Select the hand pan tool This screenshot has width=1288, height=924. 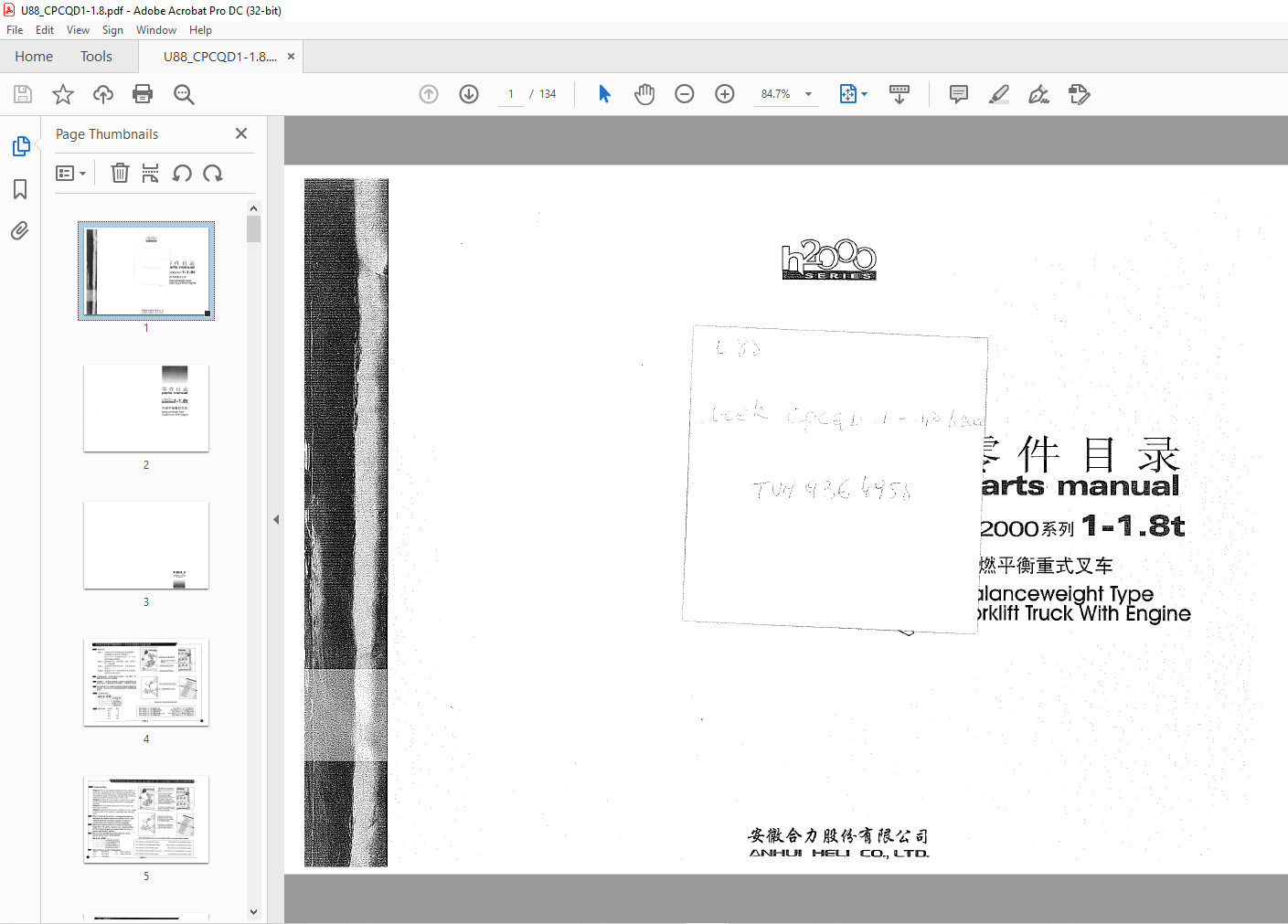[x=644, y=94]
